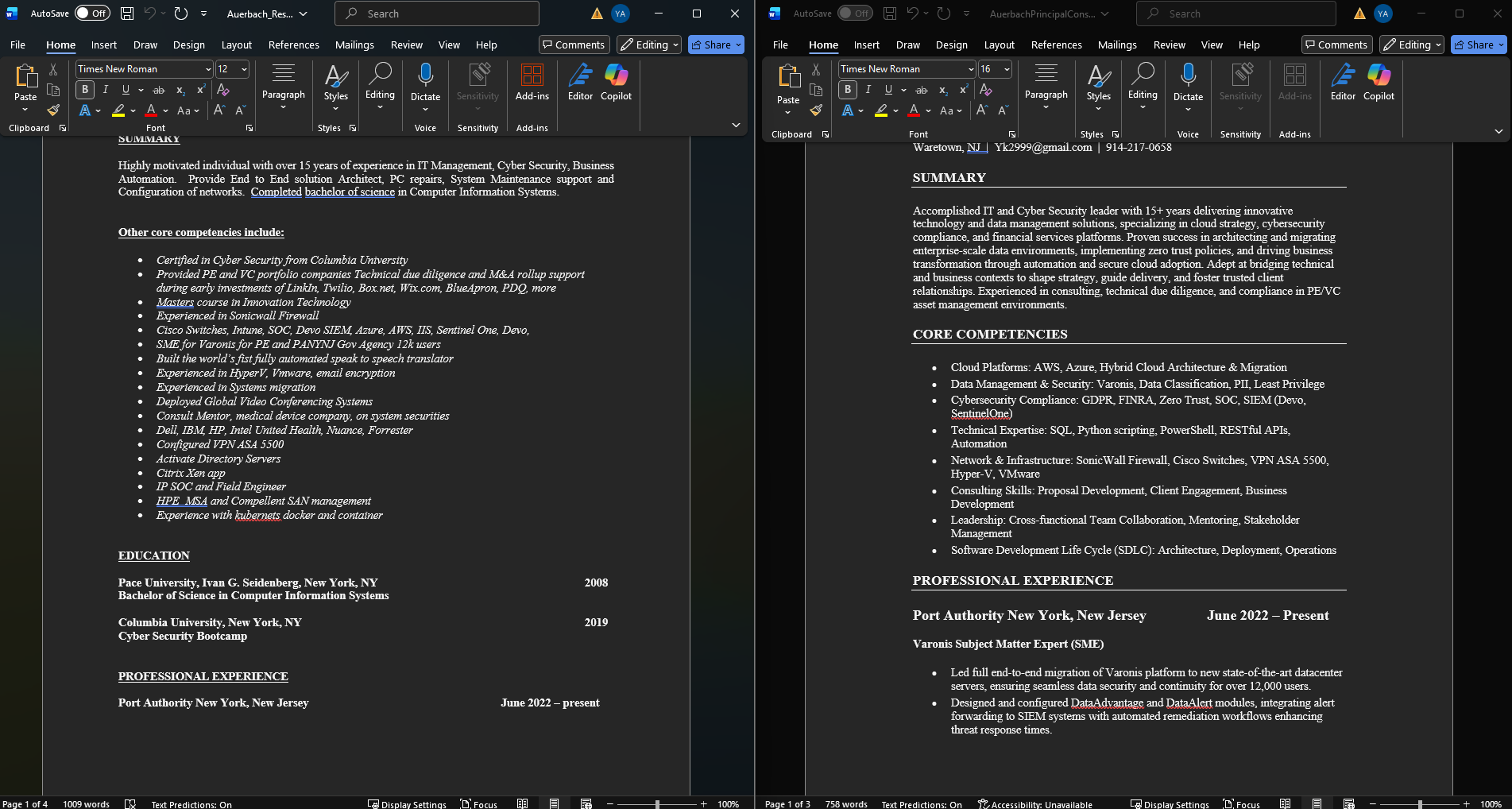Viewport: 1512px width, 809px height.
Task: Open font size dropdown in right window
Action: click(1007, 69)
